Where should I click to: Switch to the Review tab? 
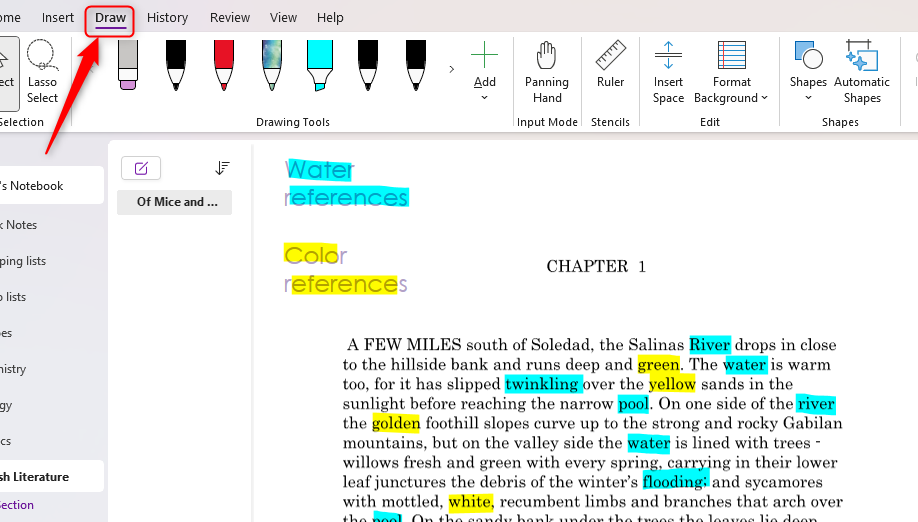tap(230, 18)
